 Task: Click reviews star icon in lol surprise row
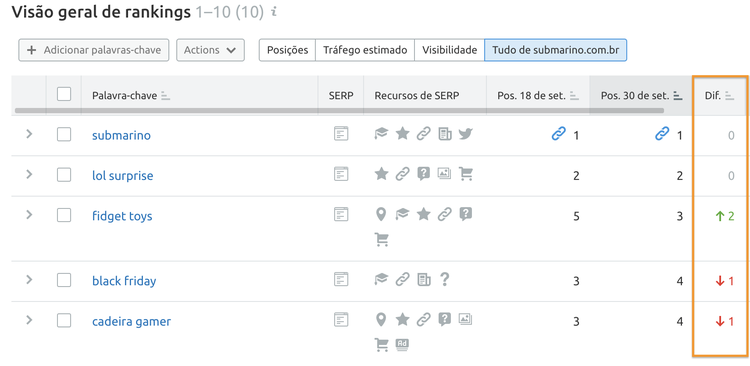[381, 174]
